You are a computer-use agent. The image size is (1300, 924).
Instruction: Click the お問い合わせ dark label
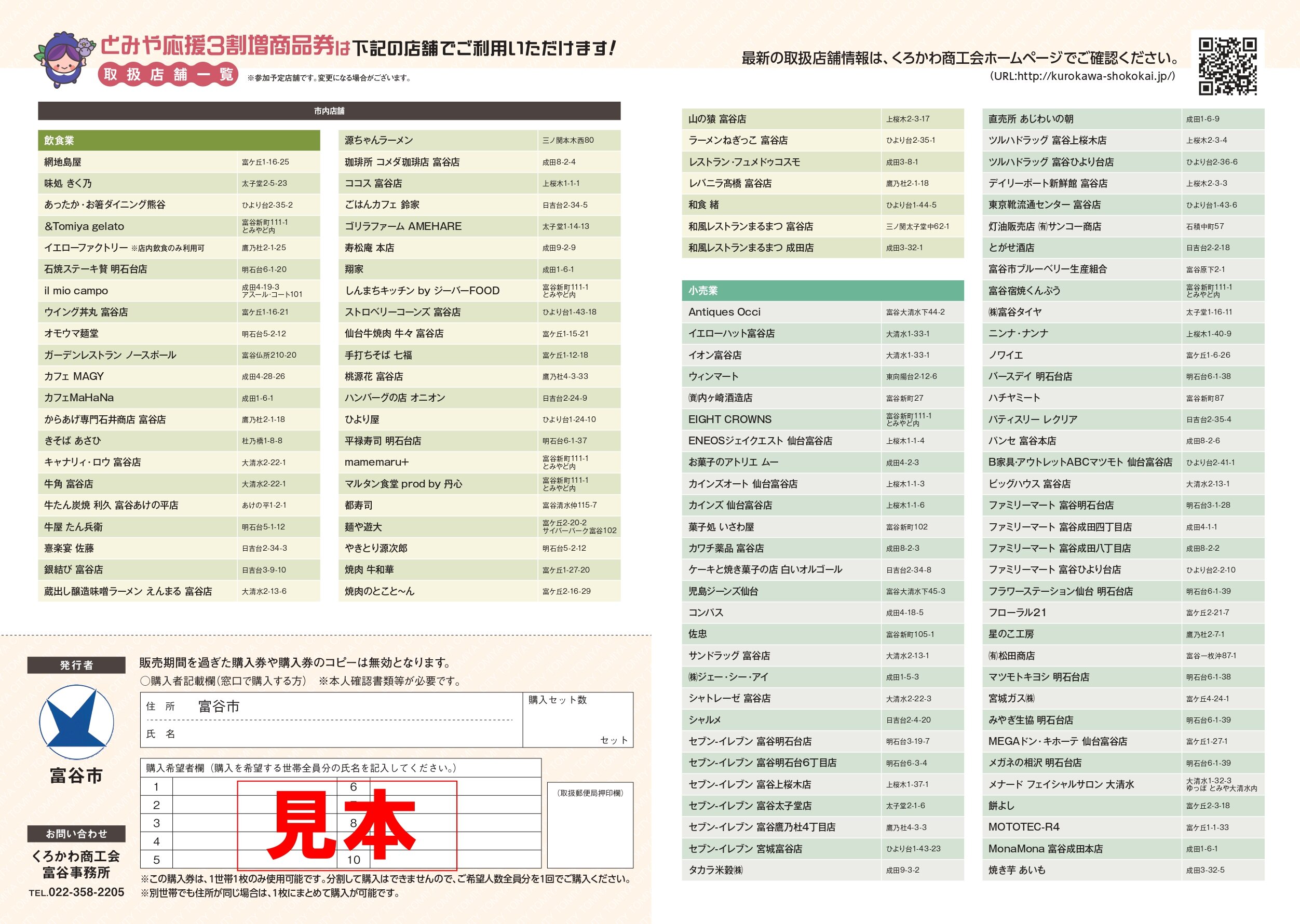pyautogui.click(x=76, y=834)
